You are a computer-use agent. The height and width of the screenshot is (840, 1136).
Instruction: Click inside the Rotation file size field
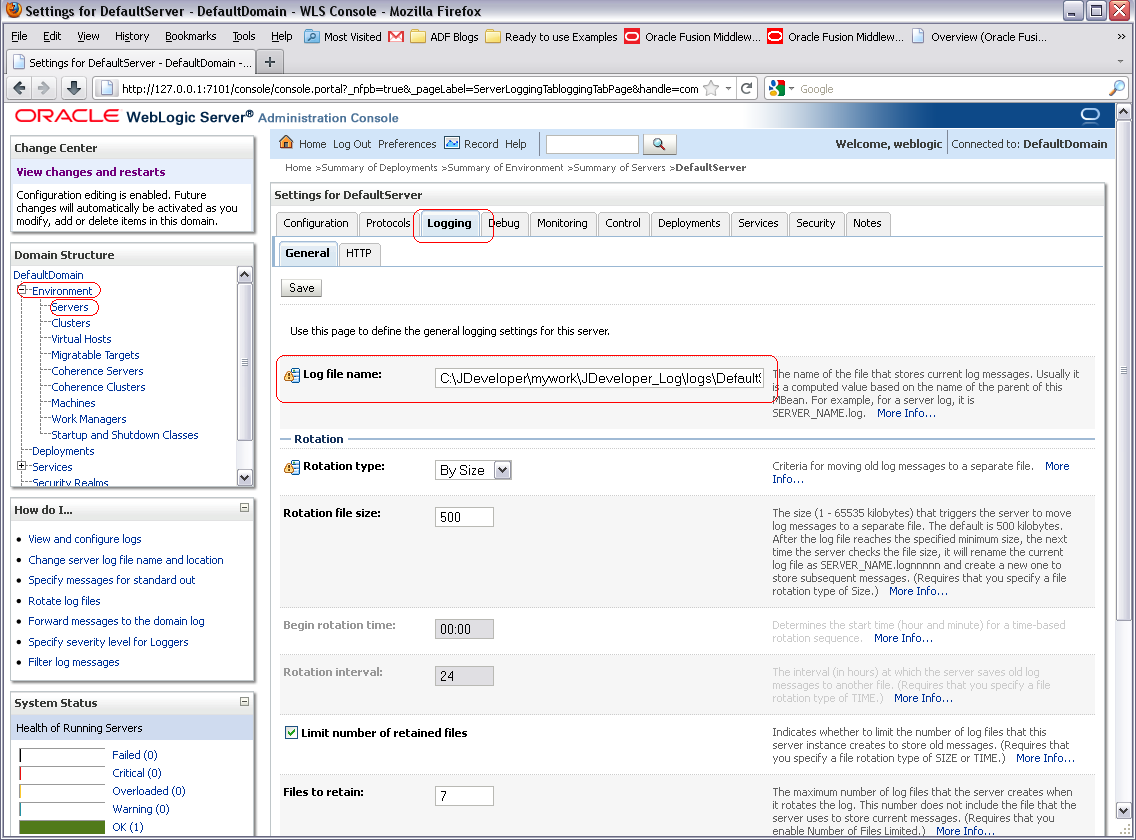(463, 516)
